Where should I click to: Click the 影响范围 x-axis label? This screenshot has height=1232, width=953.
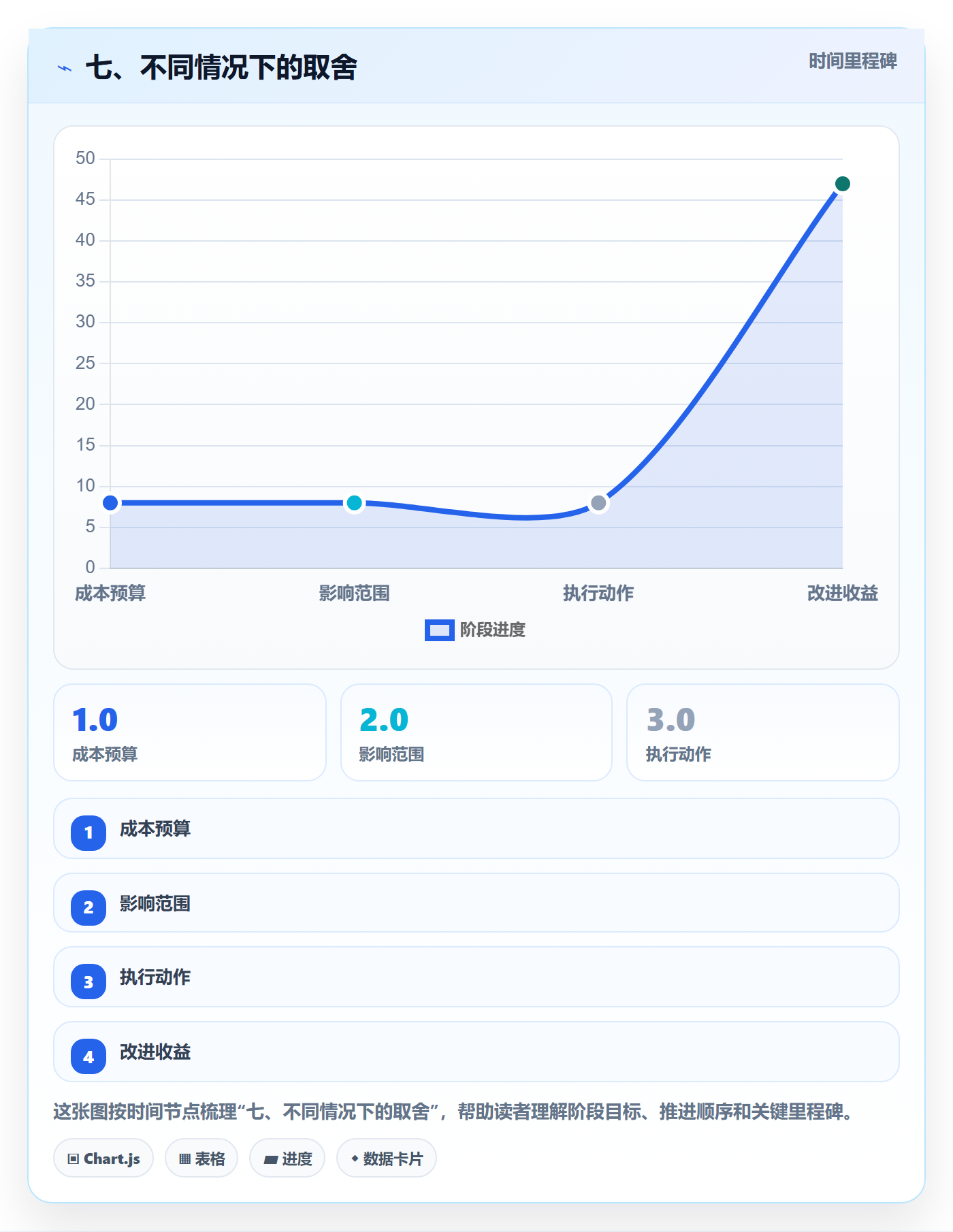point(354,594)
